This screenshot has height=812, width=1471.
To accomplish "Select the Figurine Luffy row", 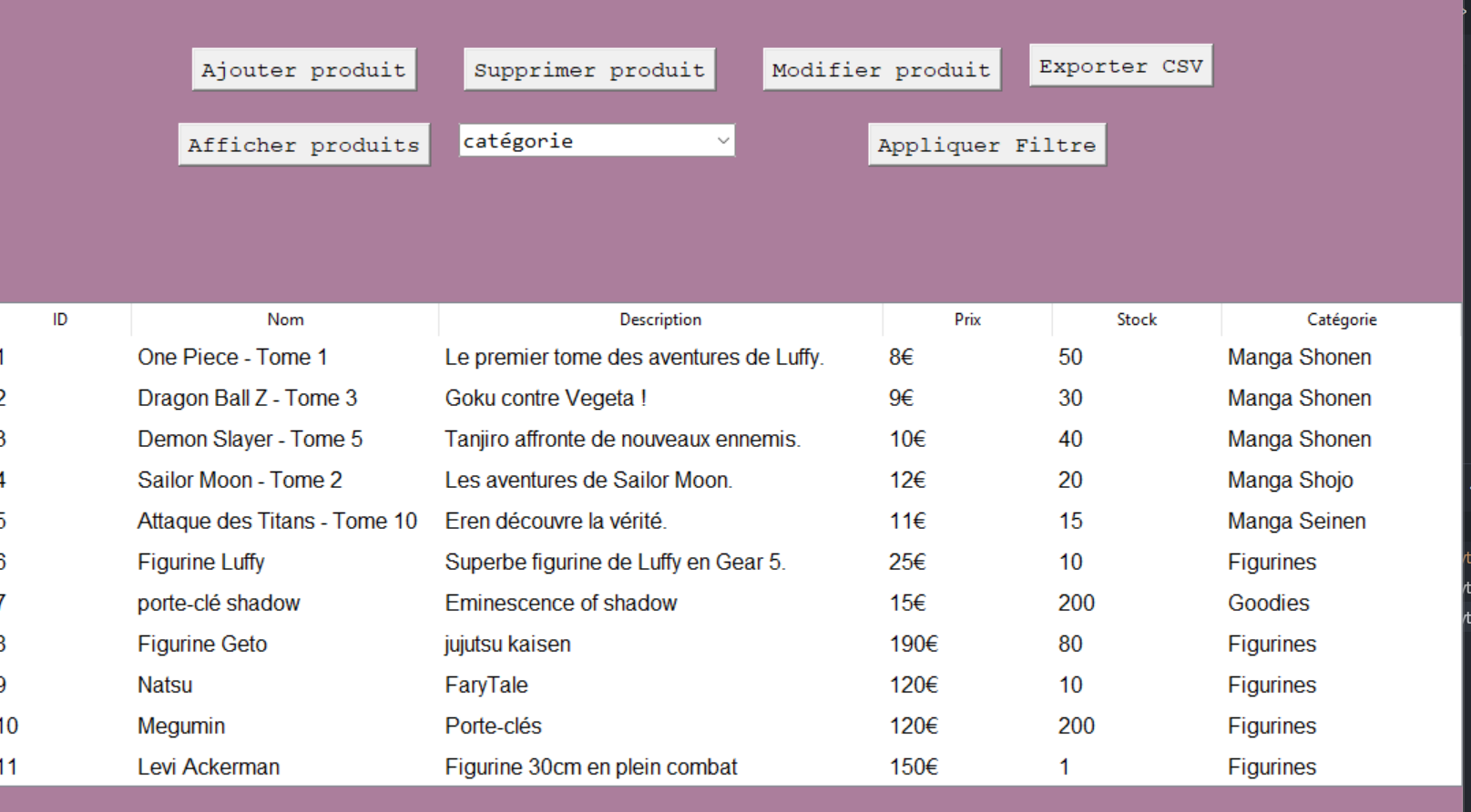I will 730,562.
